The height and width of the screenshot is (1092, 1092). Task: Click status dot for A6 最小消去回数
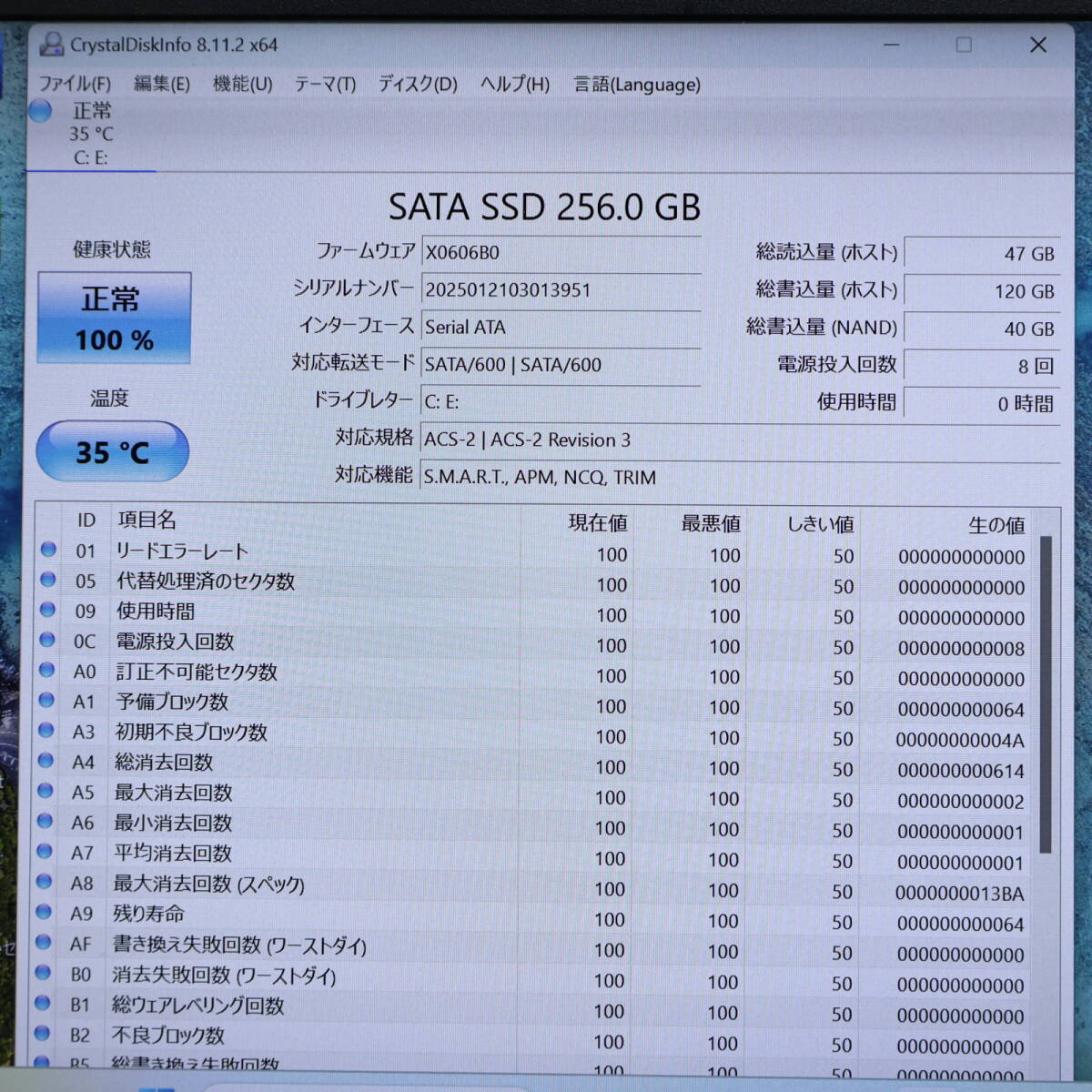tap(45, 821)
